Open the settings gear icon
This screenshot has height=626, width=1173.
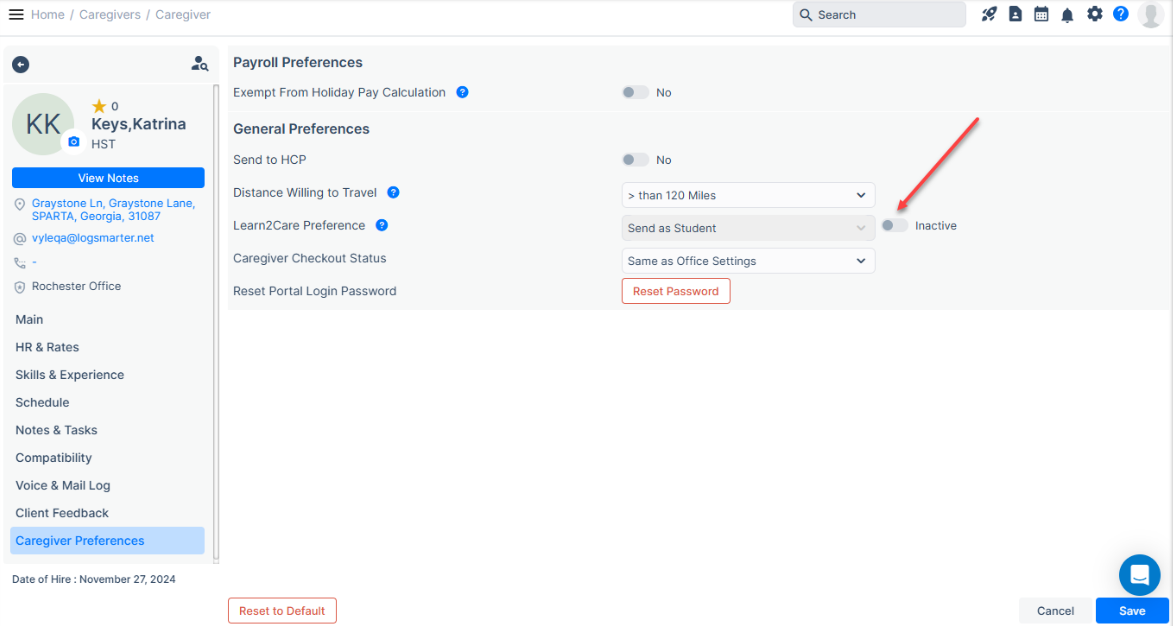(x=1094, y=14)
